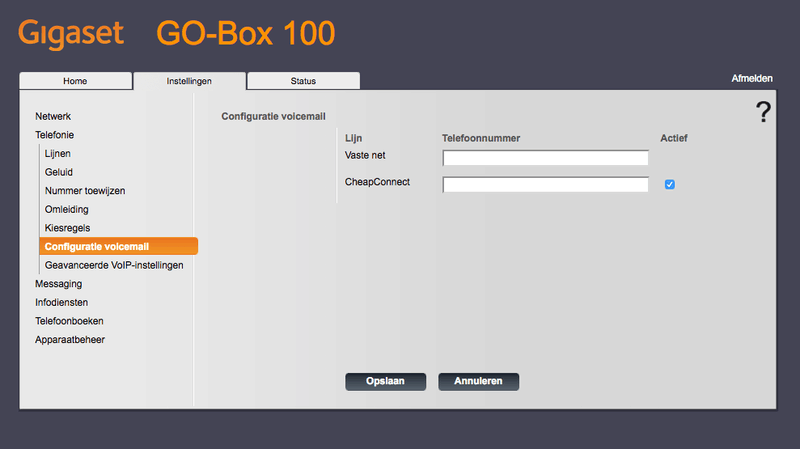Image resolution: width=800 pixels, height=449 pixels.
Task: Open Apparaatbeheer sidebar section
Action: (x=70, y=340)
